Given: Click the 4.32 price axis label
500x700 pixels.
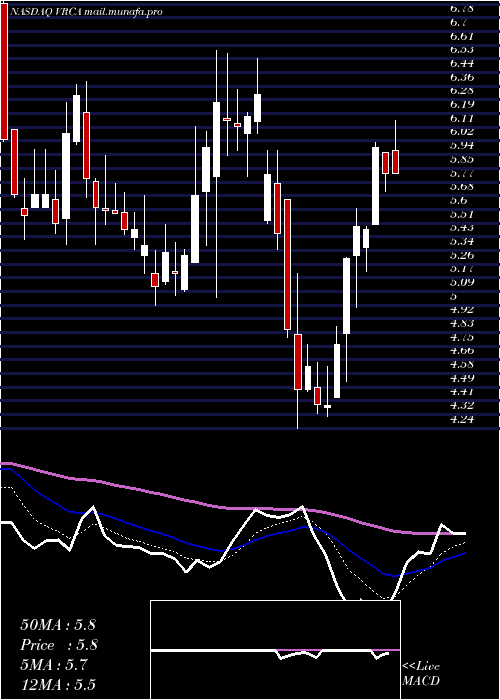Looking at the screenshot, I should click(x=462, y=405).
